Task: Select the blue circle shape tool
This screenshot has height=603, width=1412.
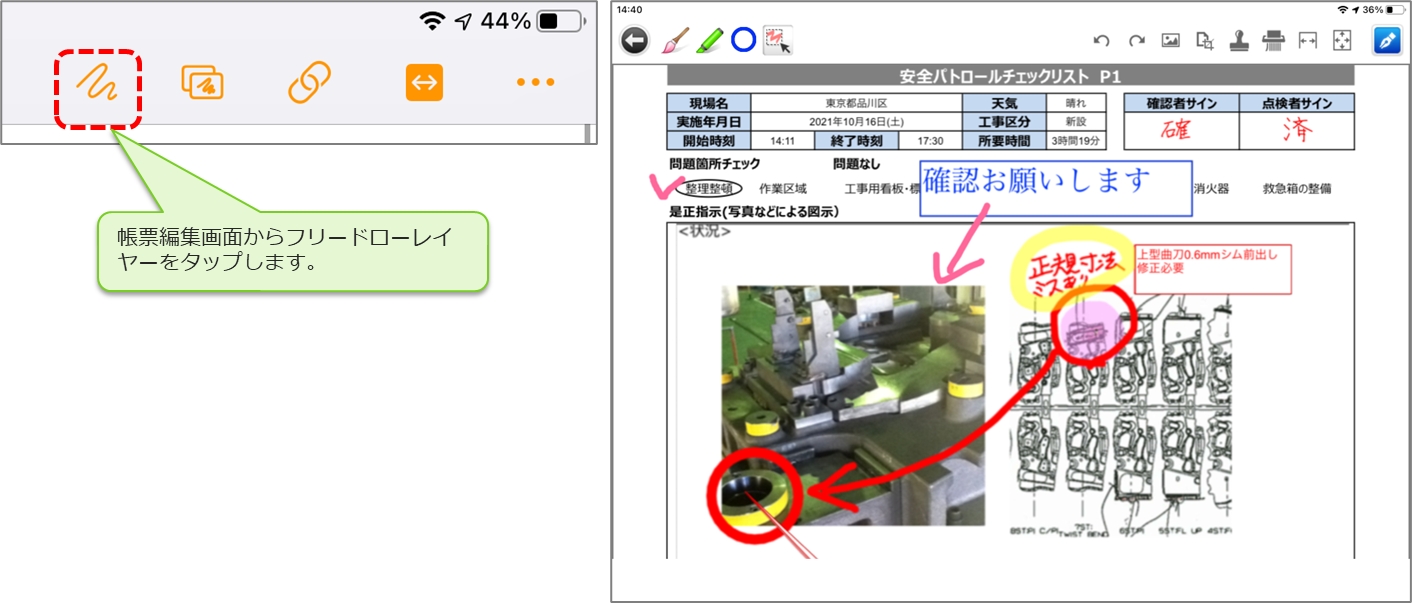Action: coord(743,40)
